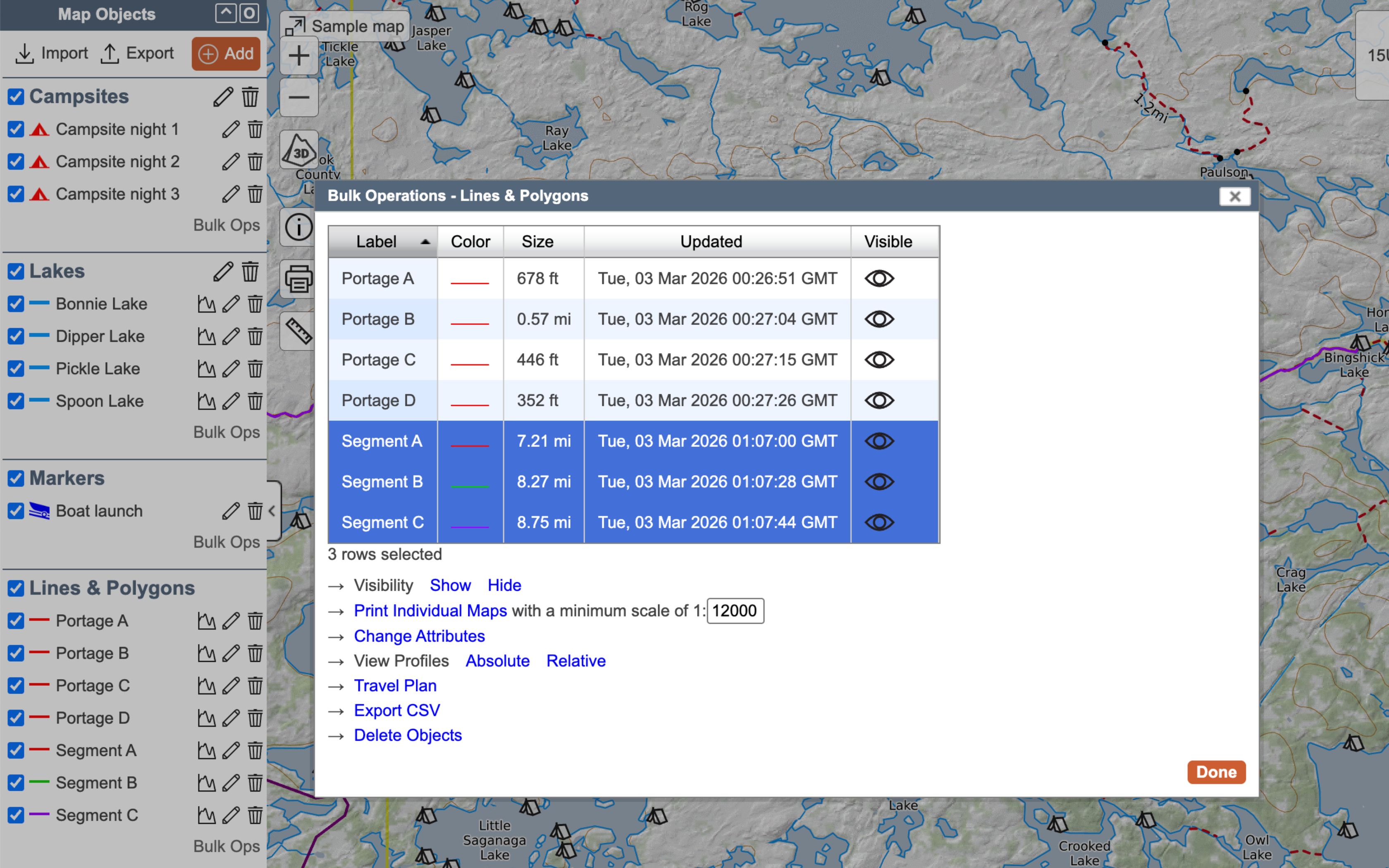Toggle Portage B eye visibility icon

pyautogui.click(x=879, y=319)
